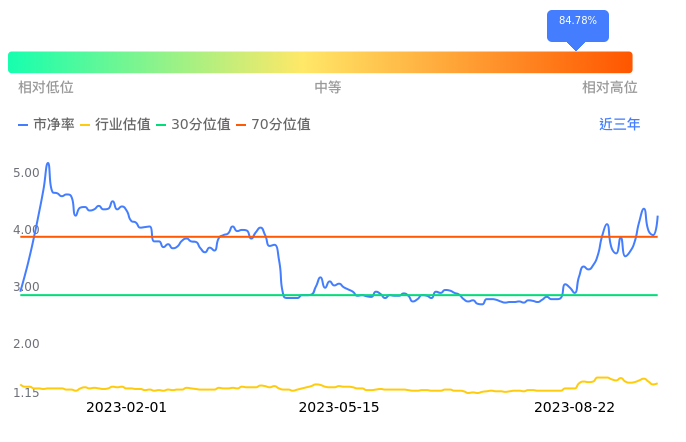Click the 3.00 y-axis label
The width and height of the screenshot is (686, 442).
(x=26, y=287)
